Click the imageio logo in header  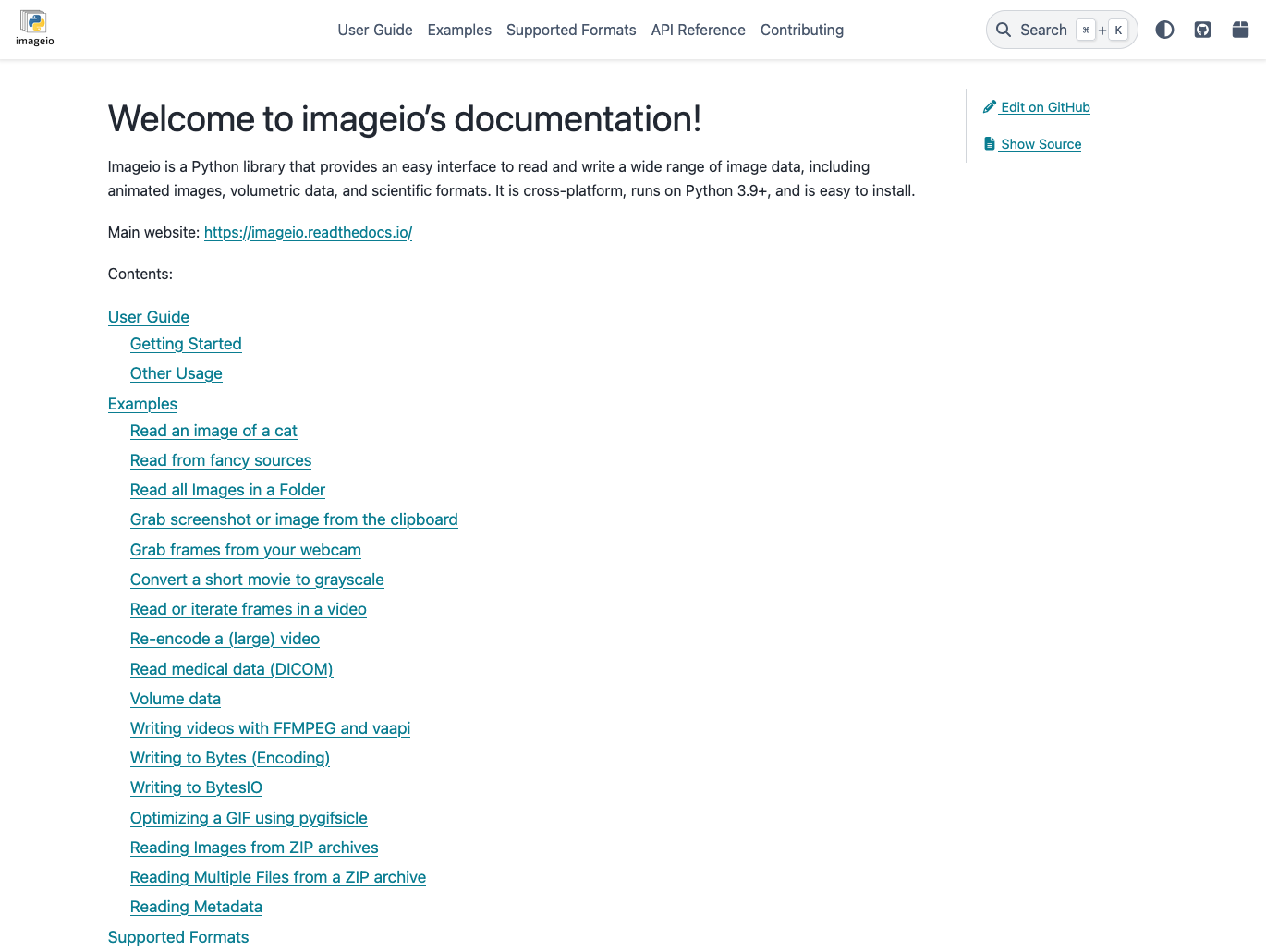pyautogui.click(x=34, y=29)
